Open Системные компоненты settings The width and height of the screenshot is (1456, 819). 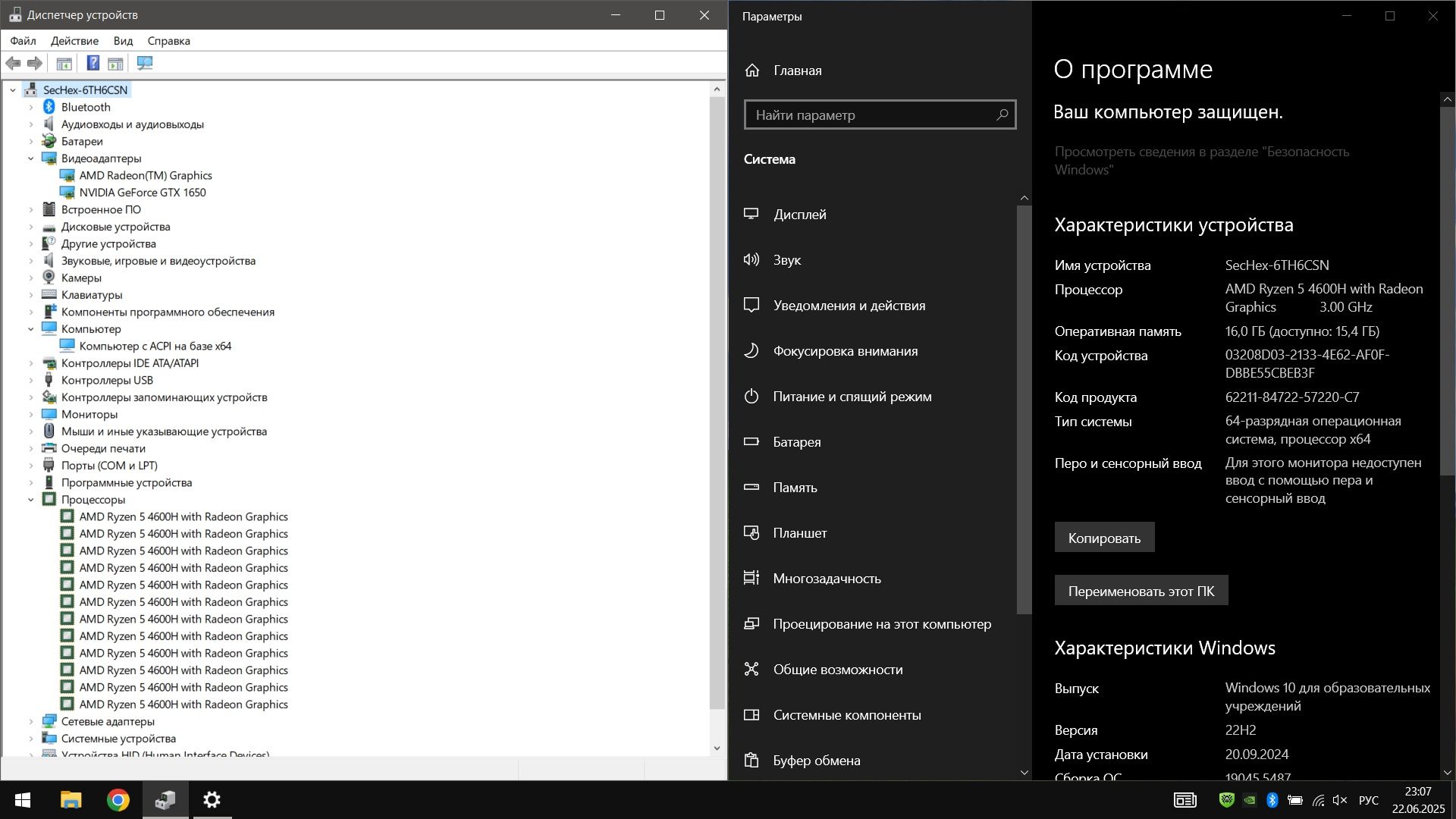click(x=872, y=715)
